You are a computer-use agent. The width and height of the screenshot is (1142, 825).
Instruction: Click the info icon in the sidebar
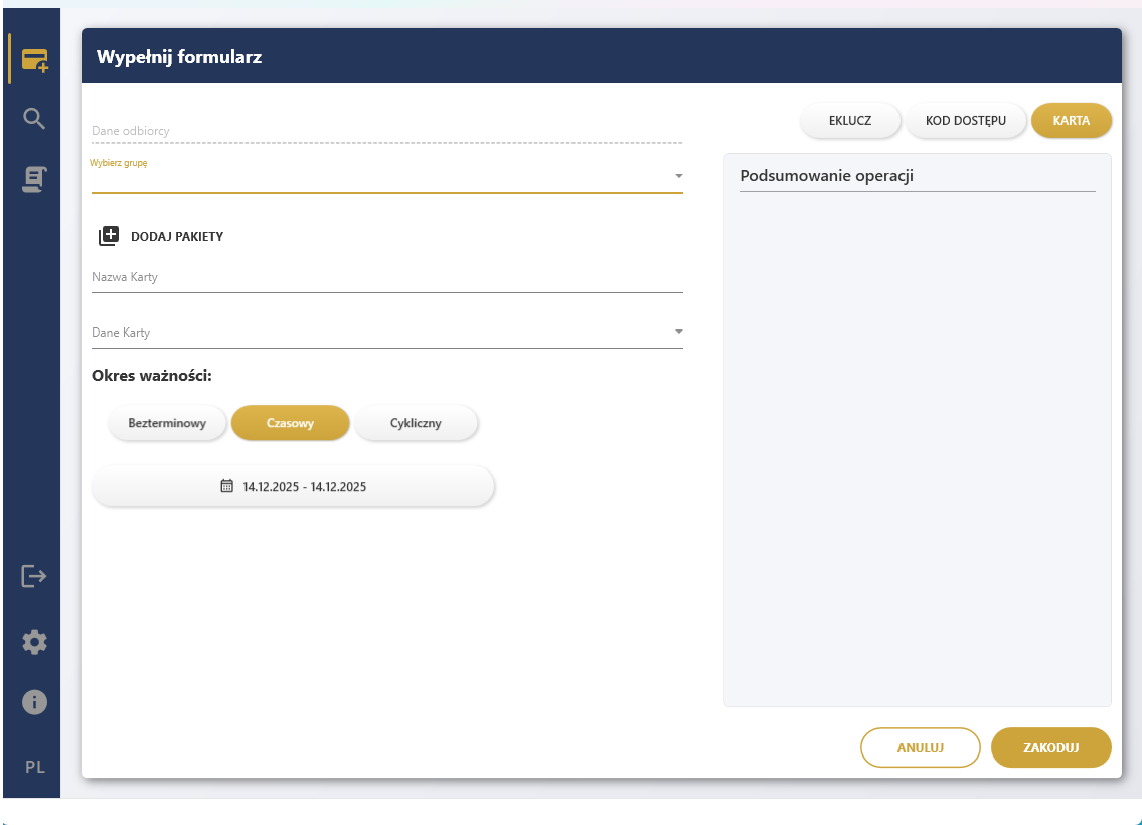click(33, 702)
